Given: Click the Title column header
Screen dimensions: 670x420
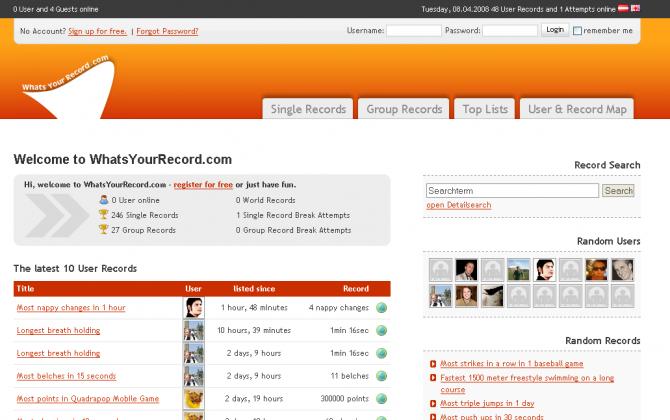Looking at the screenshot, I should (25, 289).
